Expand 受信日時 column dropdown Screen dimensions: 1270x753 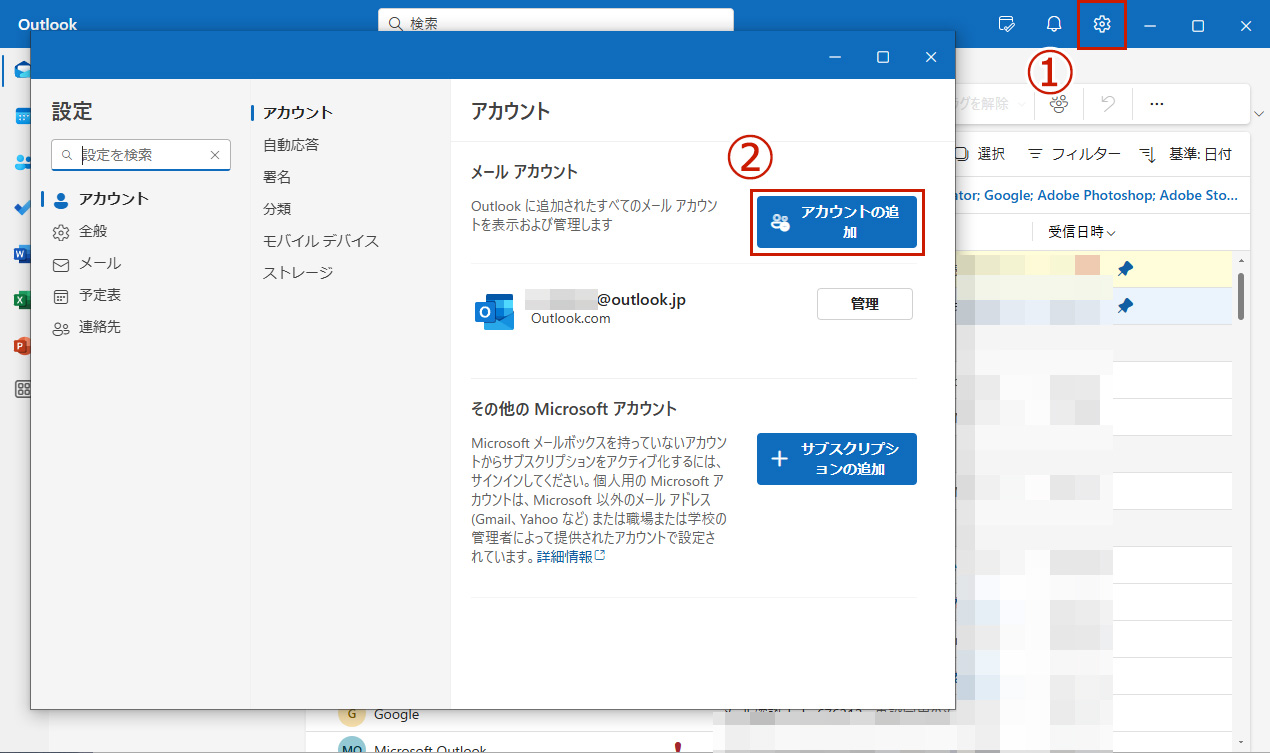coord(1082,232)
